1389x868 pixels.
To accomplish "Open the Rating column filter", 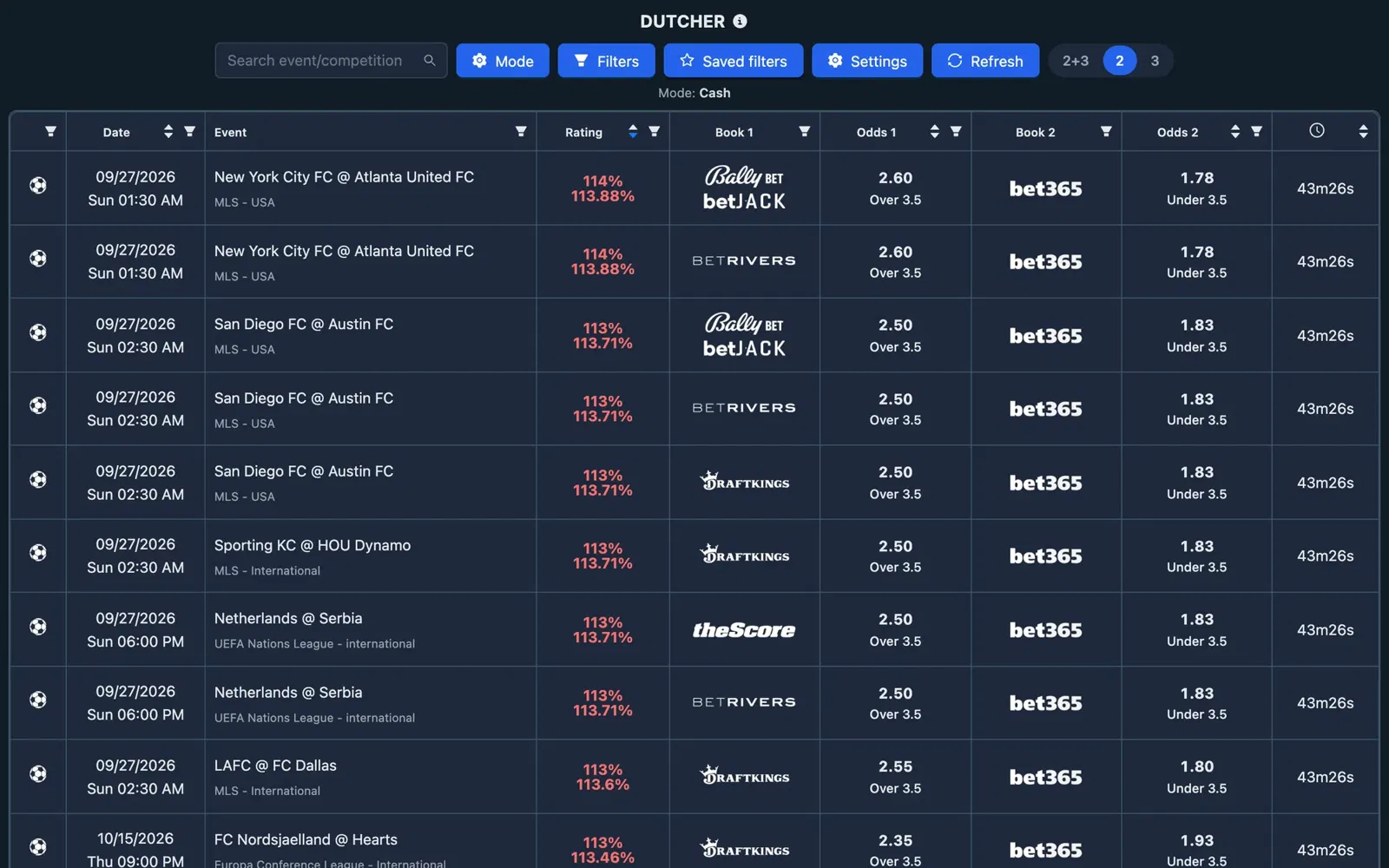I will point(655,132).
